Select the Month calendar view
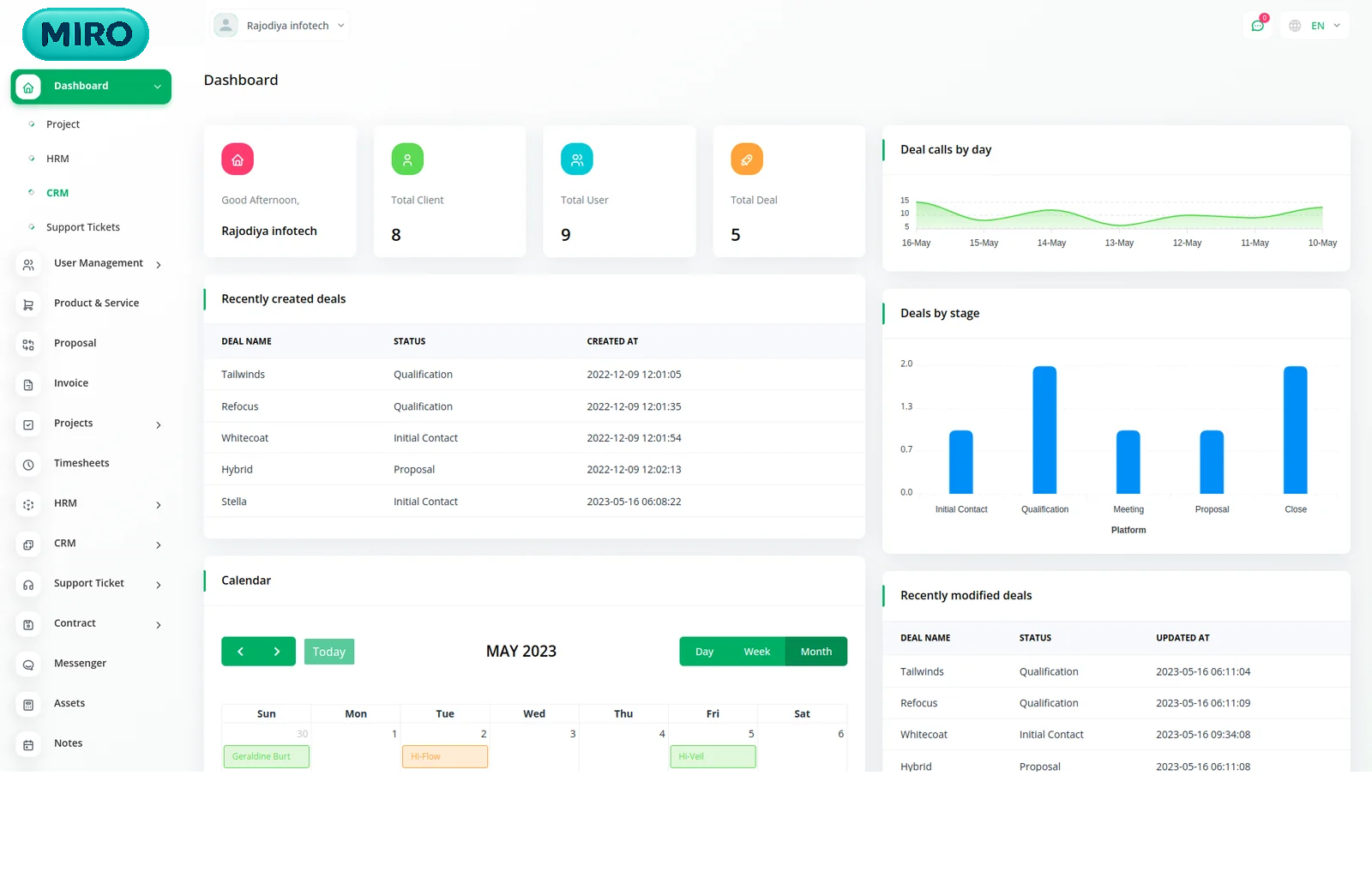The image size is (1372, 878). 815,652
